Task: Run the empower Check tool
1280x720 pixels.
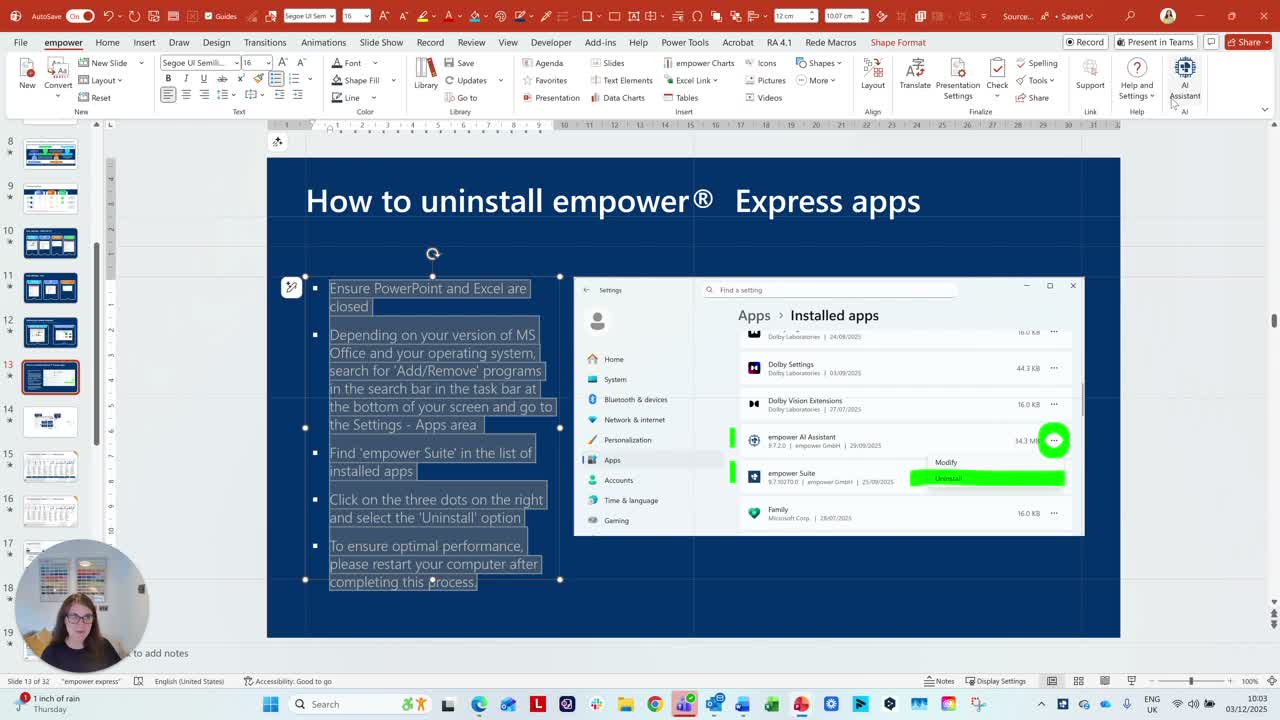Action: point(997,78)
